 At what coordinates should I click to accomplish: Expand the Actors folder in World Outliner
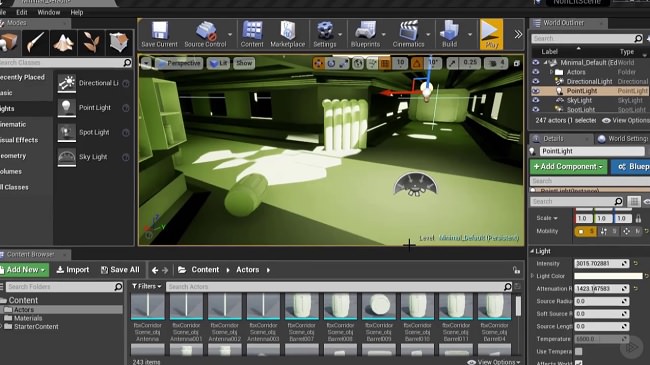click(552, 72)
